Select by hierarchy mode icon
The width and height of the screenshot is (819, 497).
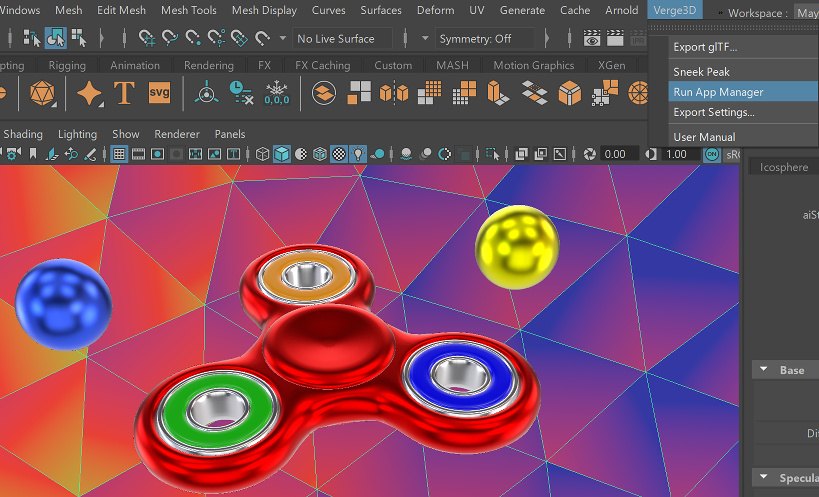point(31,38)
